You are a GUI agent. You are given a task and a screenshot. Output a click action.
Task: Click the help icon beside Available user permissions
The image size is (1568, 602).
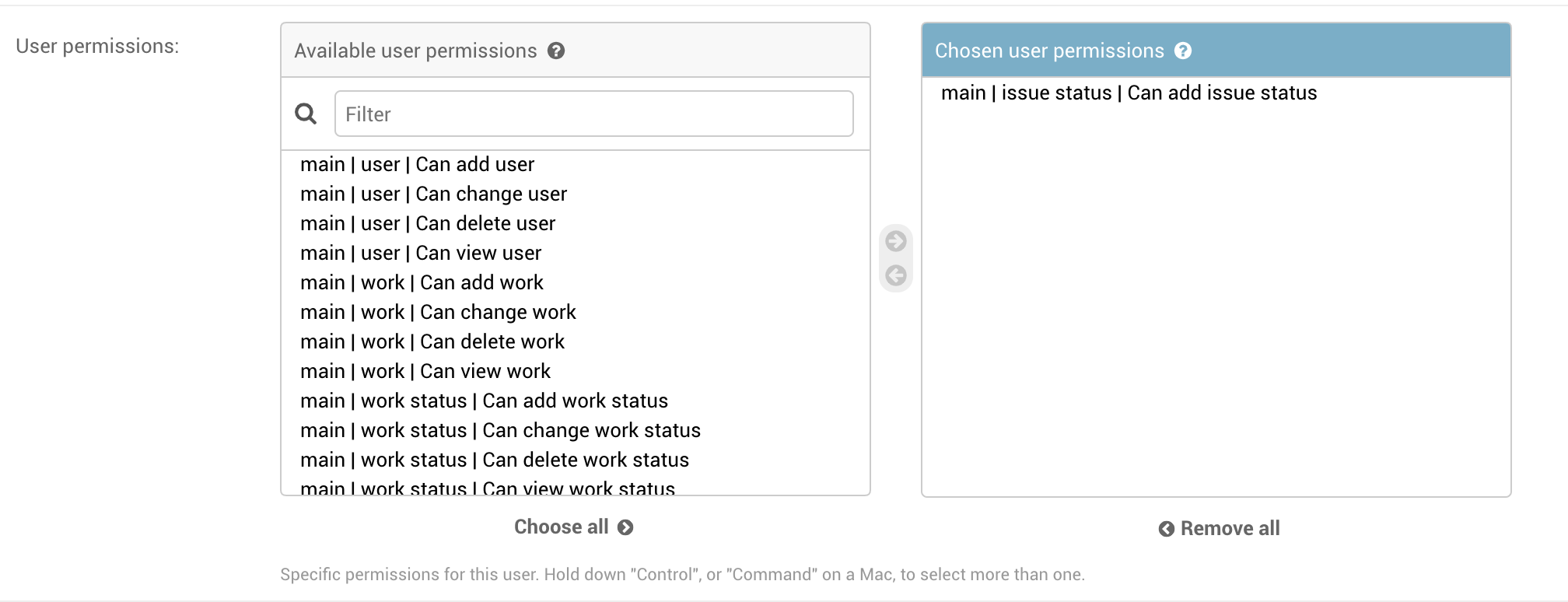tap(556, 51)
